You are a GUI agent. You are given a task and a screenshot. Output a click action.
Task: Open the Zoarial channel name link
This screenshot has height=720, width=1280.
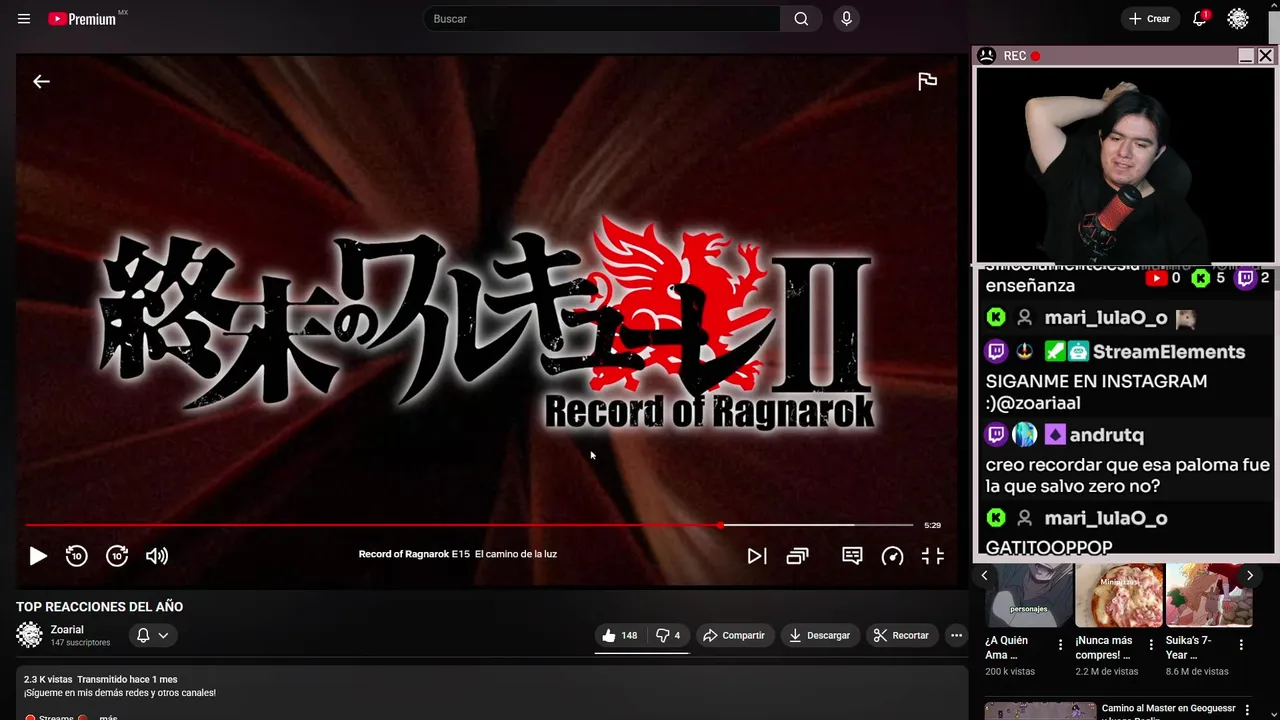pos(67,630)
